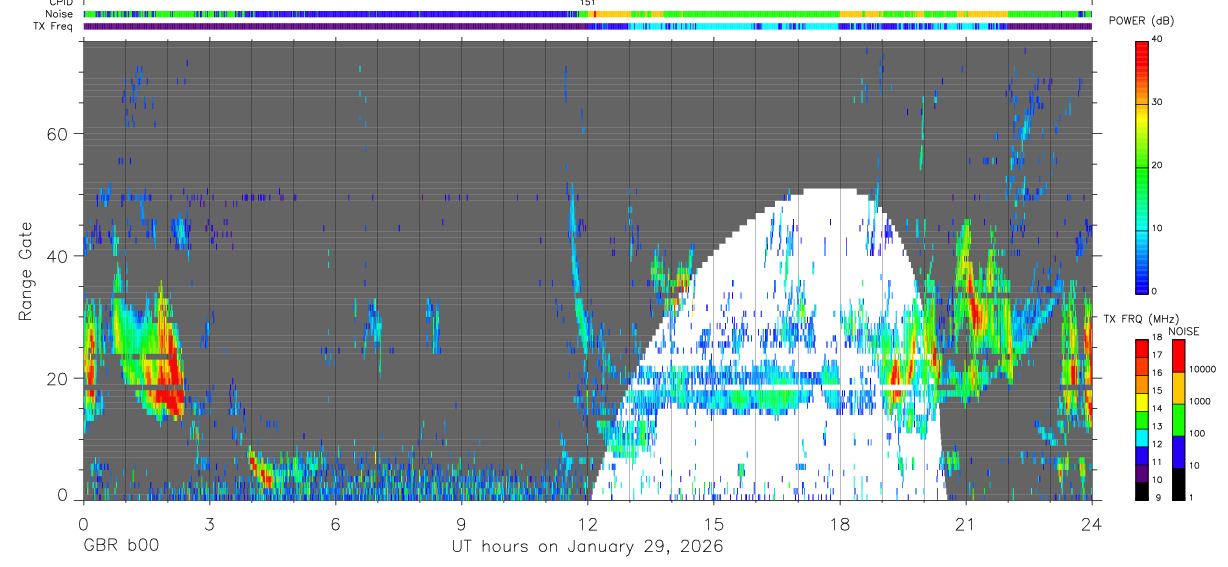Click the Noise level color strip above the plot
This screenshot has height=567, width=1228.
pyautogui.click(x=587, y=14)
